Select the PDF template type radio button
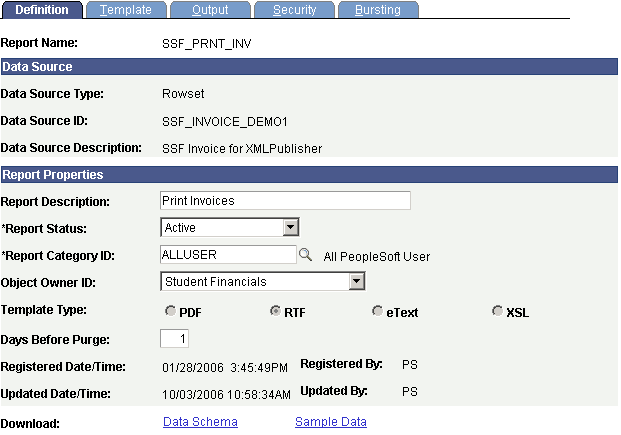Viewport: 621px width, 435px height. (170, 311)
